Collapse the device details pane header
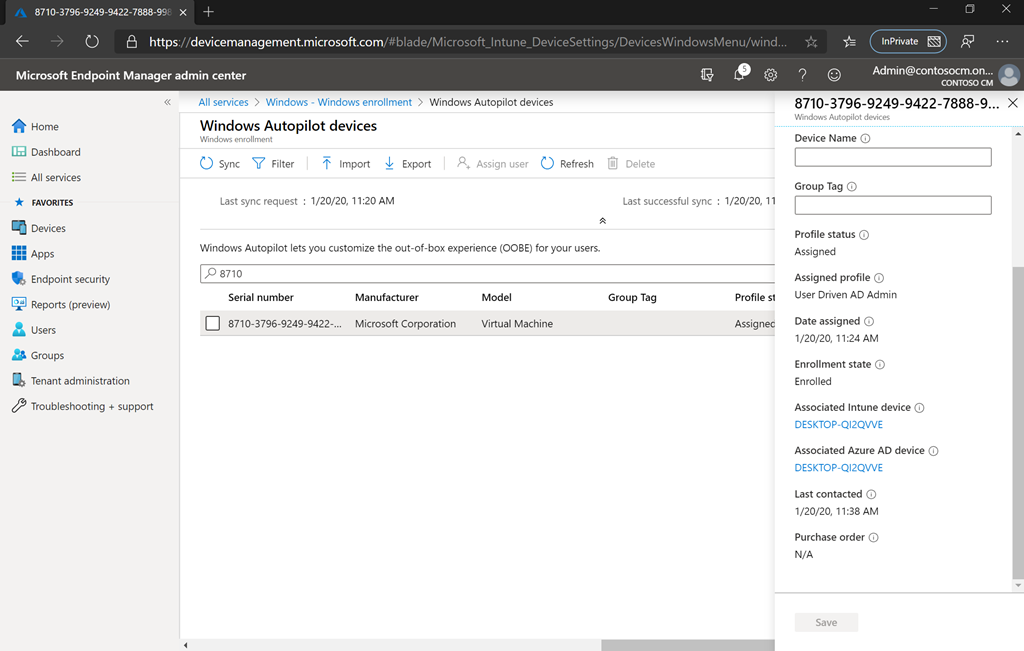Viewport: 1024px width, 651px height. (1012, 102)
